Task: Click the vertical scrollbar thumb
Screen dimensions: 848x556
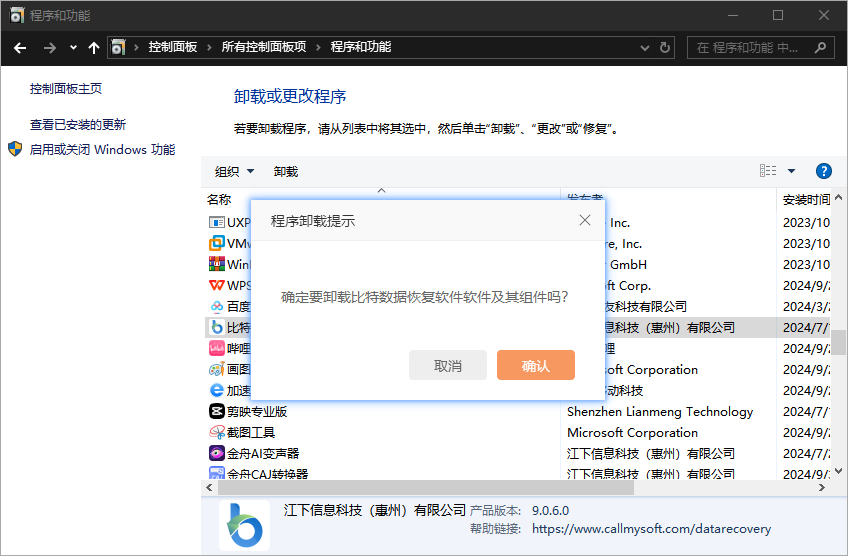Action: (x=838, y=342)
